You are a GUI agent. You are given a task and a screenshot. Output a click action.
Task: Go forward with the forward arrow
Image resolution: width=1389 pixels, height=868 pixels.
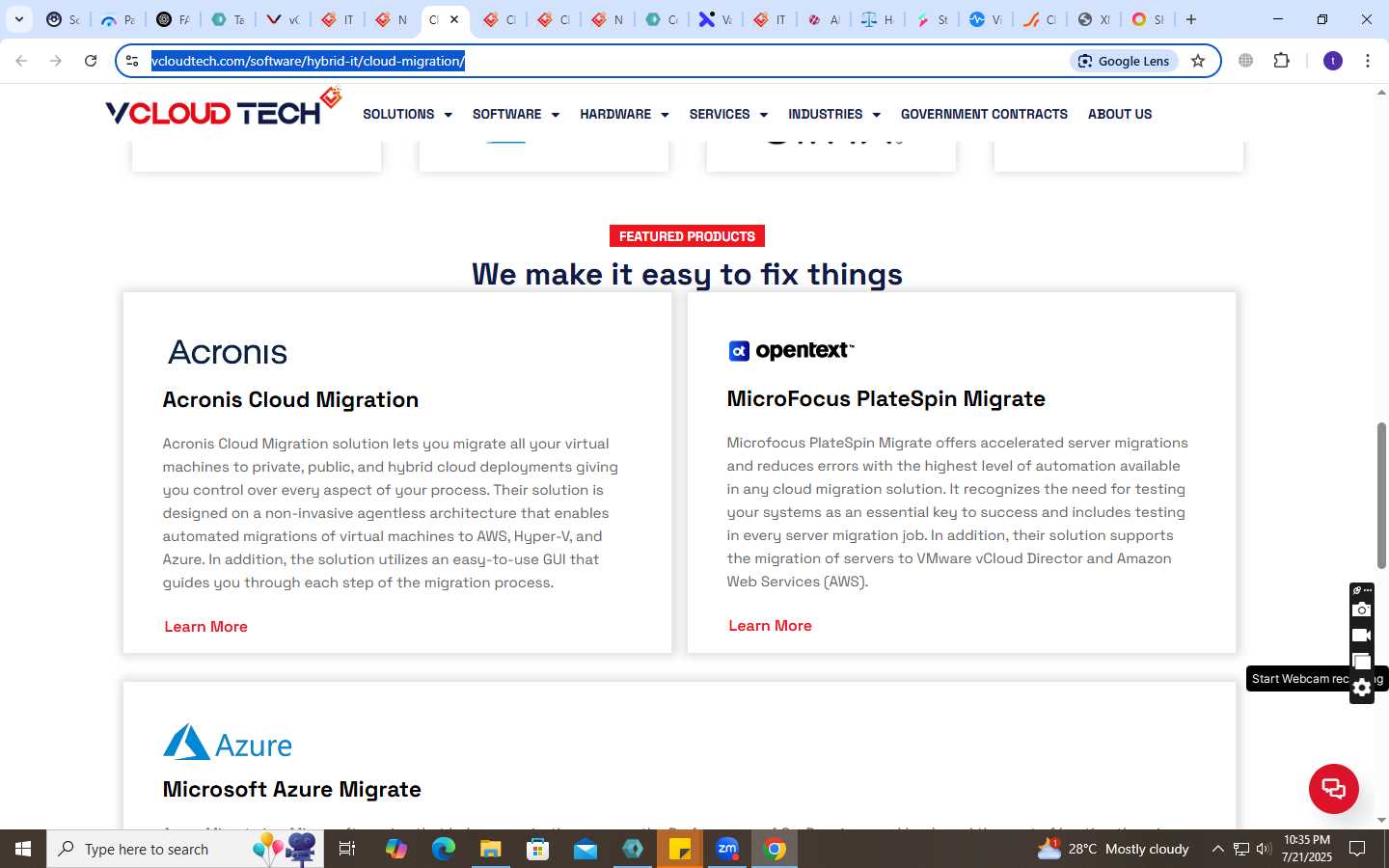click(56, 61)
